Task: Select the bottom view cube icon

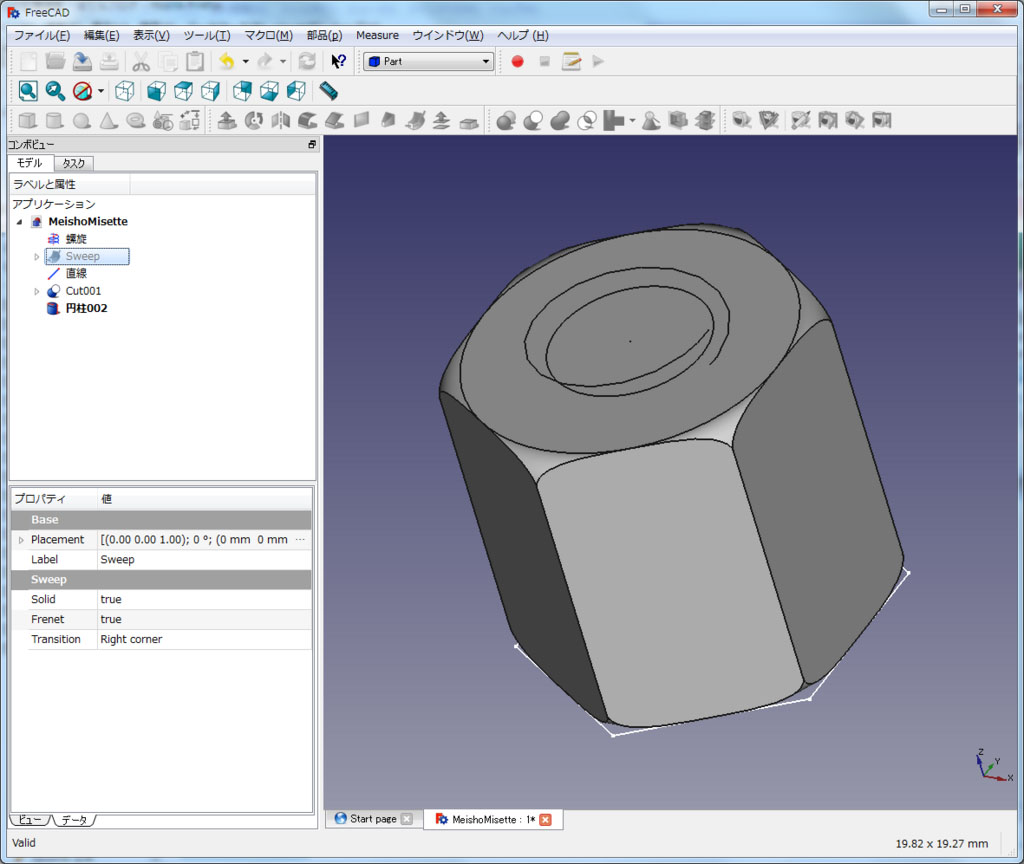Action: (x=269, y=91)
